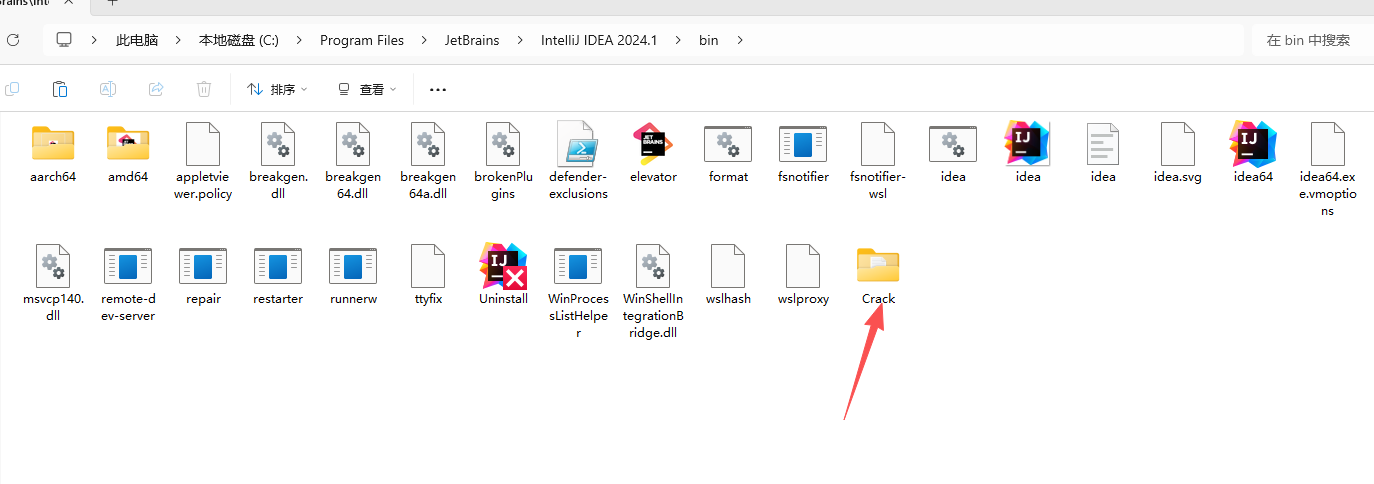The height and width of the screenshot is (484, 1374).
Task: Expand the chevron after 本地磁盘 (C:)
Action: click(300, 40)
